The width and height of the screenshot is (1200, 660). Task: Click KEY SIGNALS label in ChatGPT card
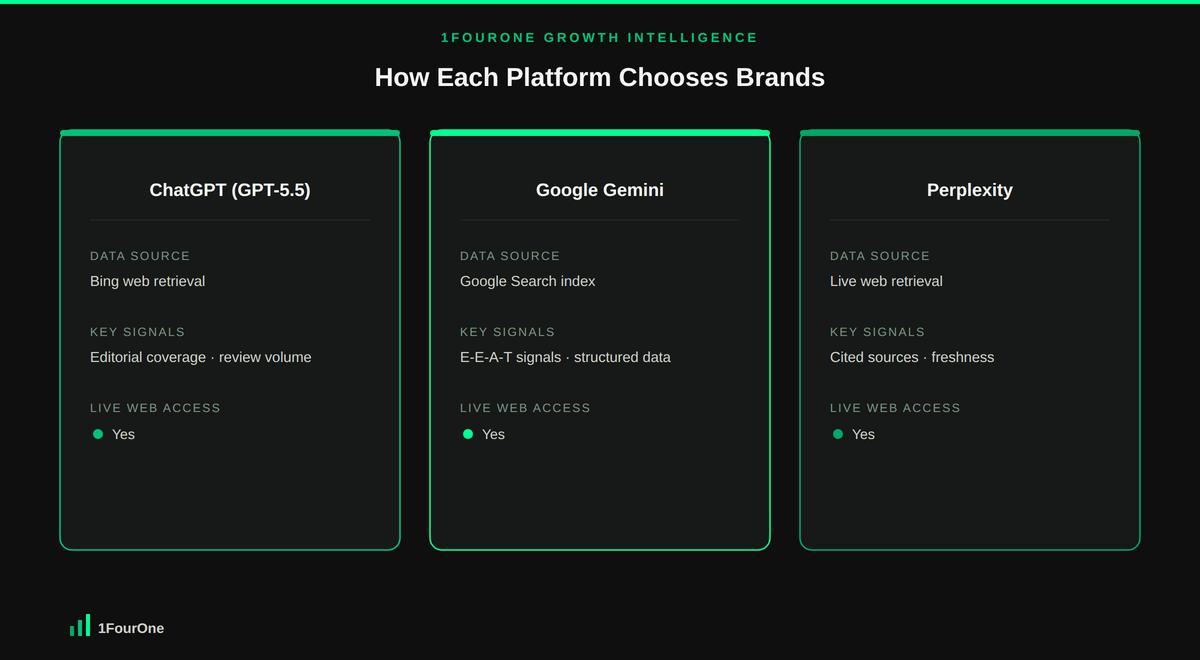pos(137,332)
